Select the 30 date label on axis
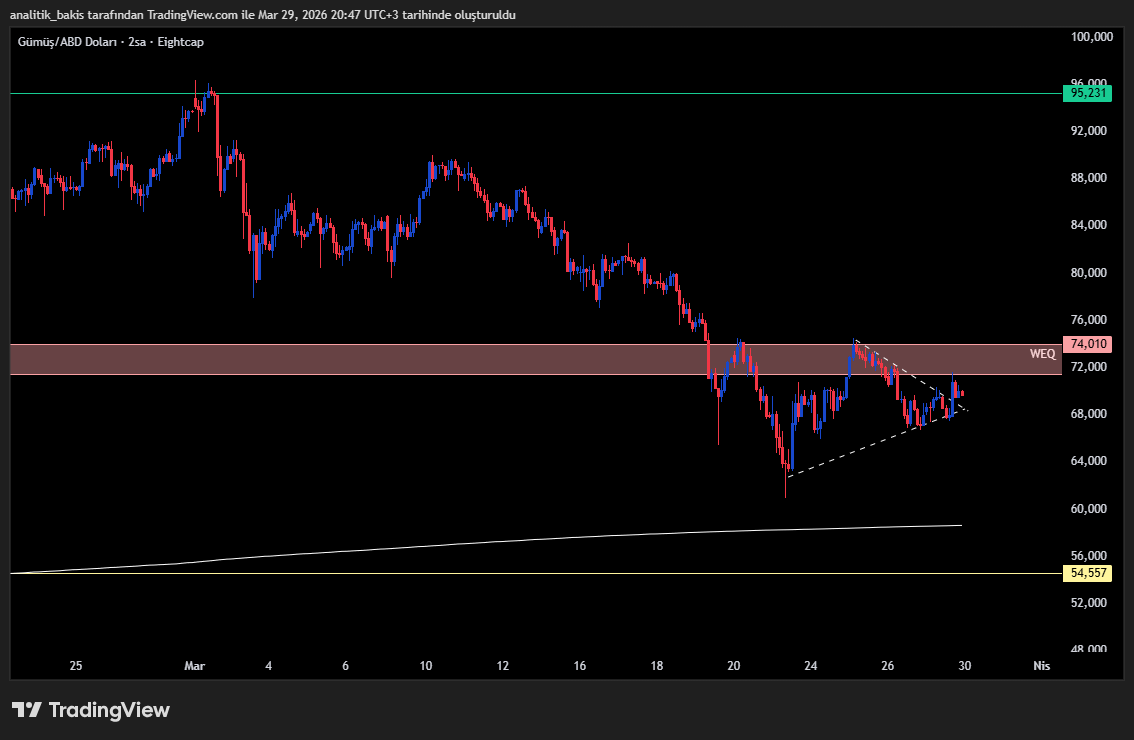 pos(964,665)
